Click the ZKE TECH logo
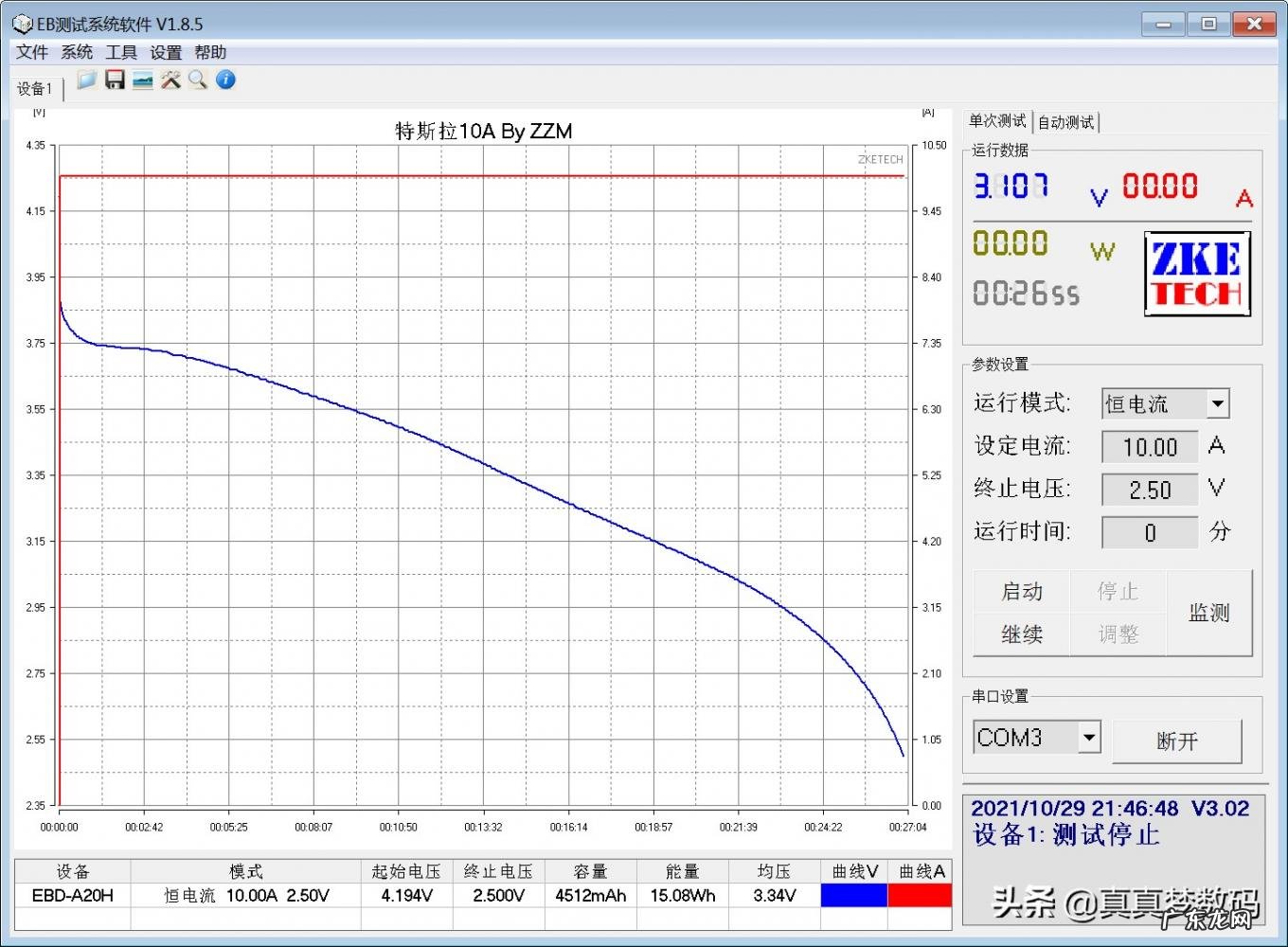1288x947 pixels. tap(1197, 275)
